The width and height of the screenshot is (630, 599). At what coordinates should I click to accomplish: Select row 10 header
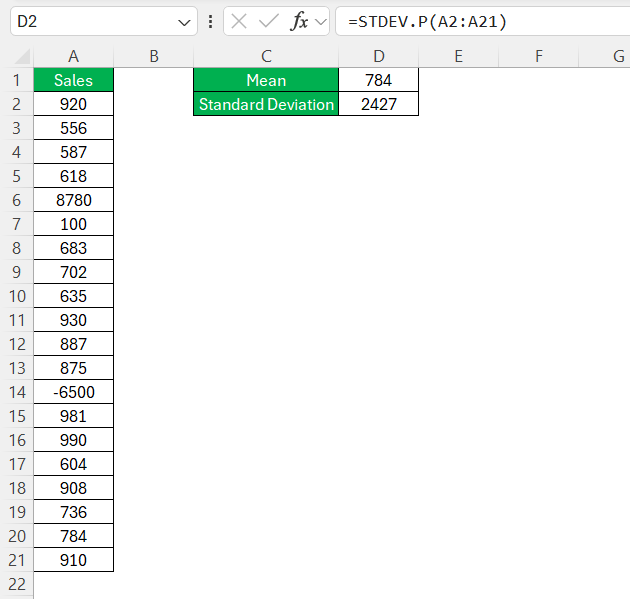(x=16, y=296)
